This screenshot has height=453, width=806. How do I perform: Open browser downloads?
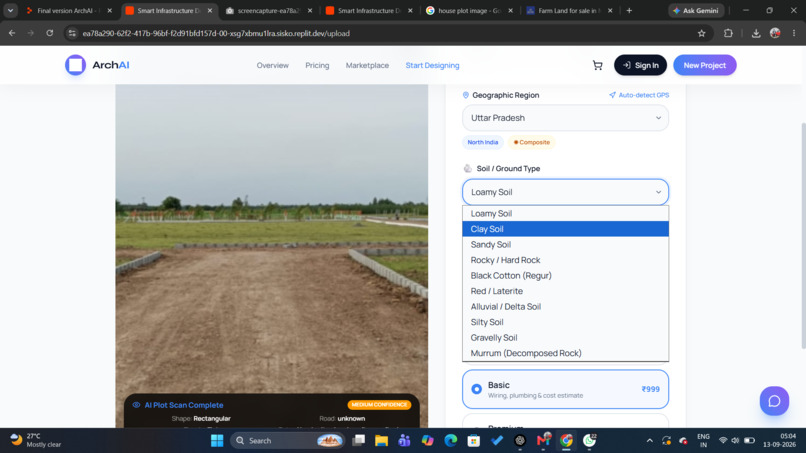coord(756,33)
